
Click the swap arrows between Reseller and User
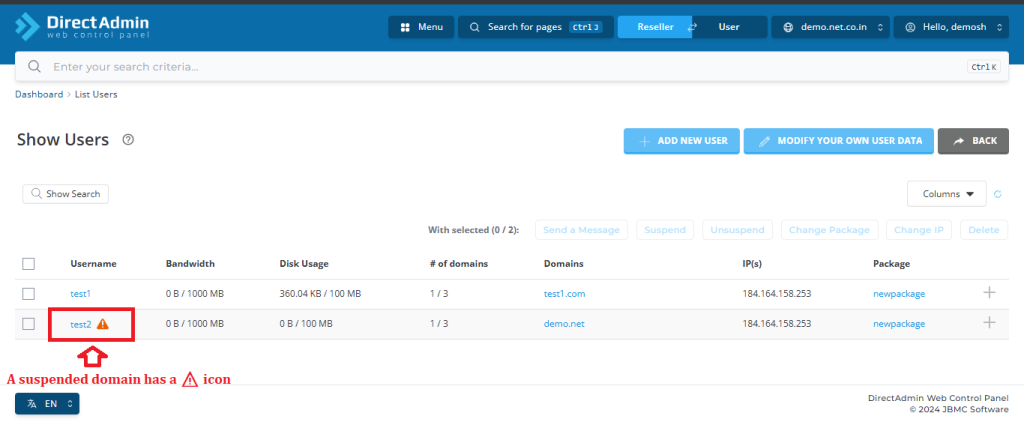click(692, 27)
